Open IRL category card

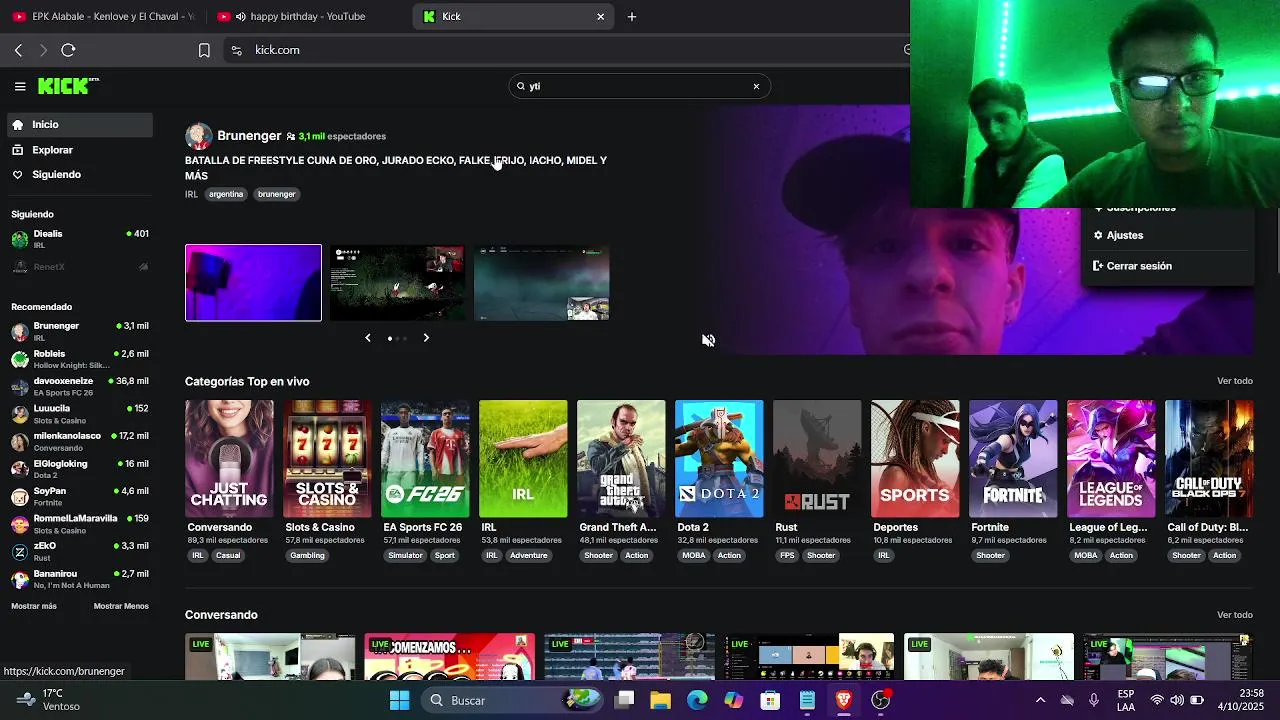(x=523, y=459)
